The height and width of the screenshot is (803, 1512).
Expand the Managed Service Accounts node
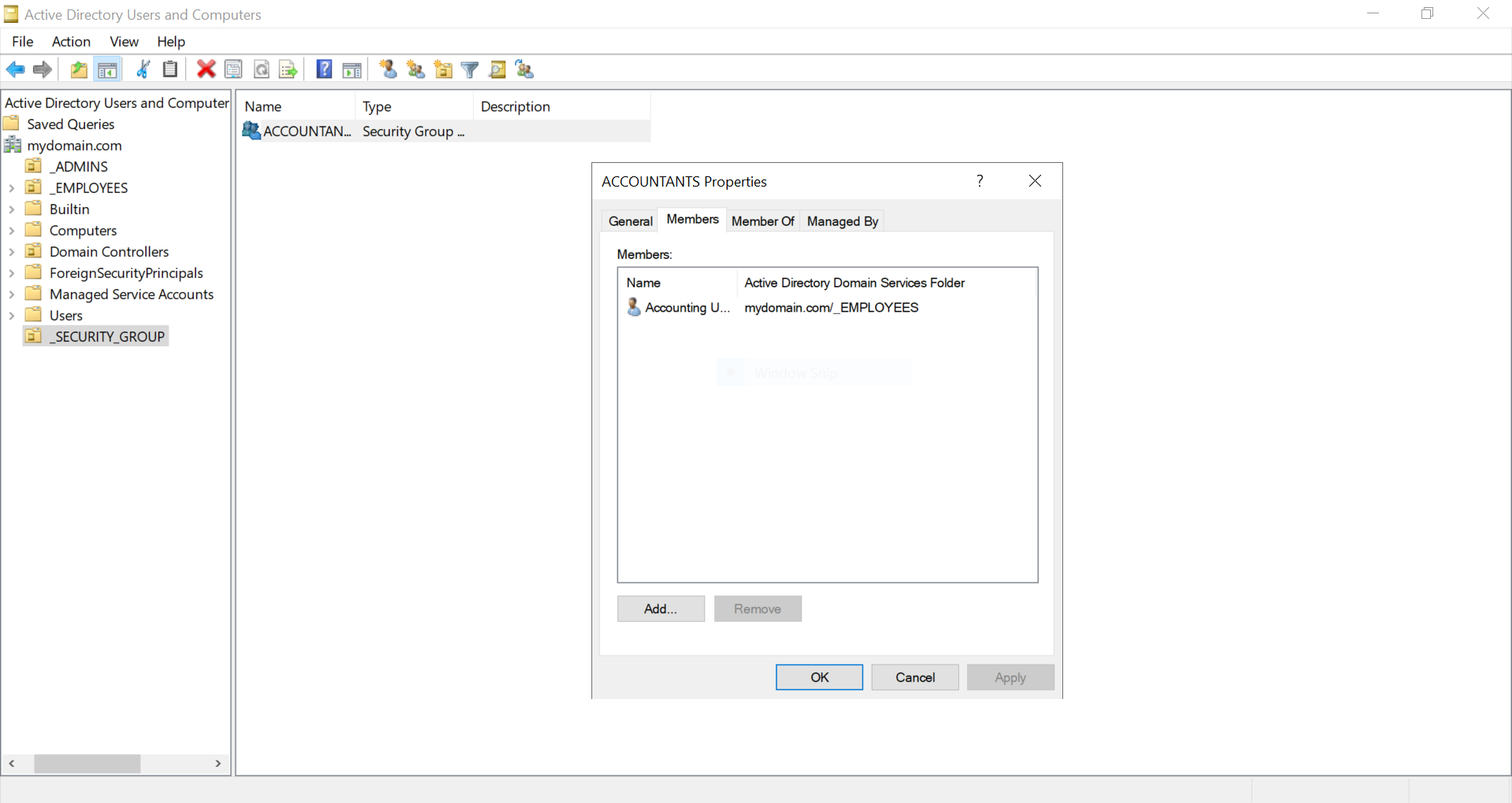pyautogui.click(x=11, y=294)
